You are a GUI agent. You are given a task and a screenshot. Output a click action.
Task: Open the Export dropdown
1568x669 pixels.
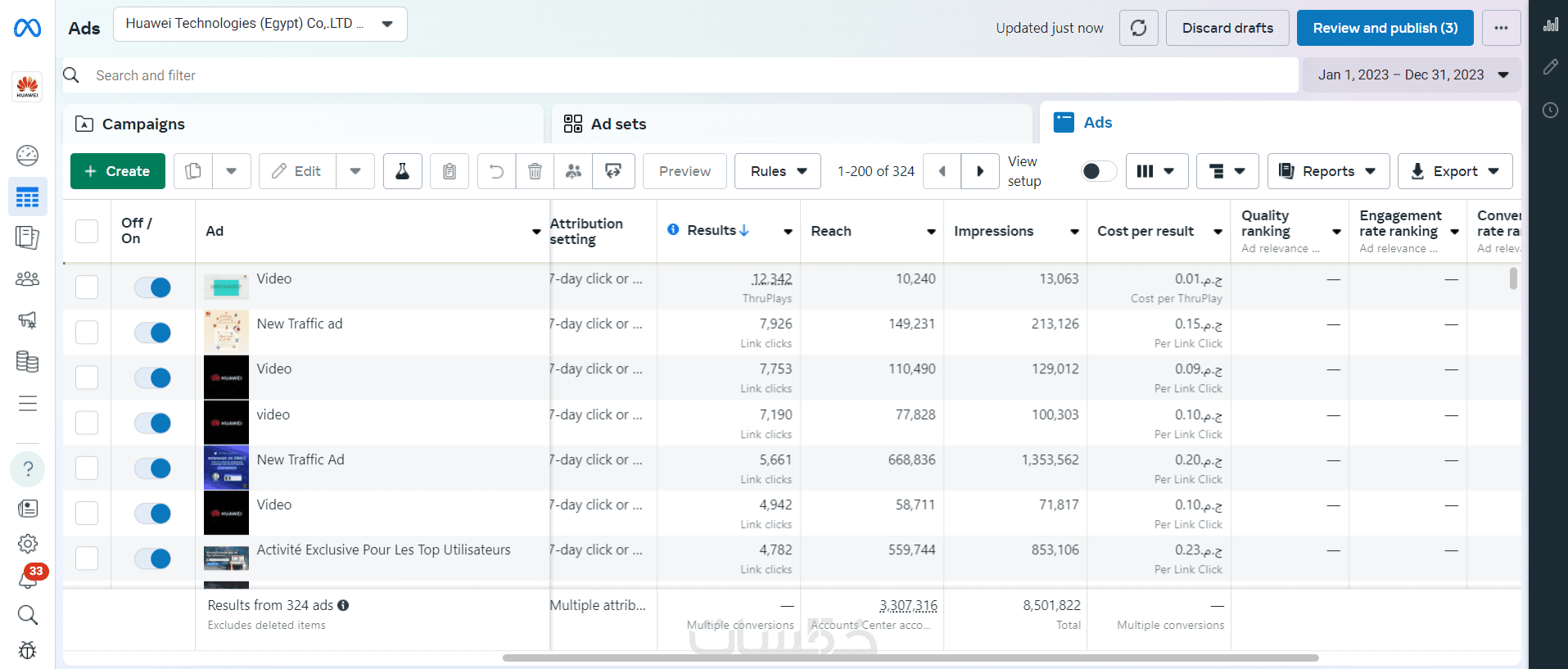click(1455, 171)
